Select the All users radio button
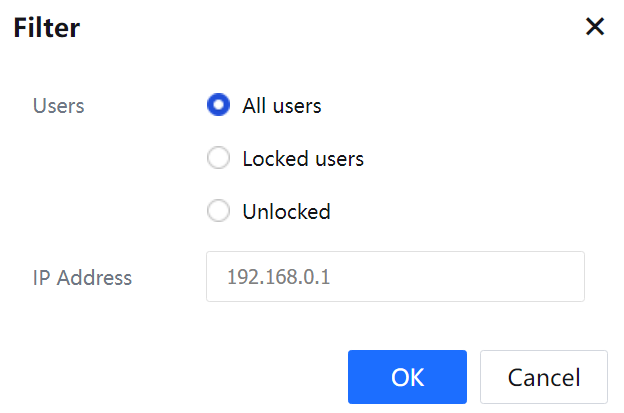This screenshot has height=413, width=624. point(218,105)
